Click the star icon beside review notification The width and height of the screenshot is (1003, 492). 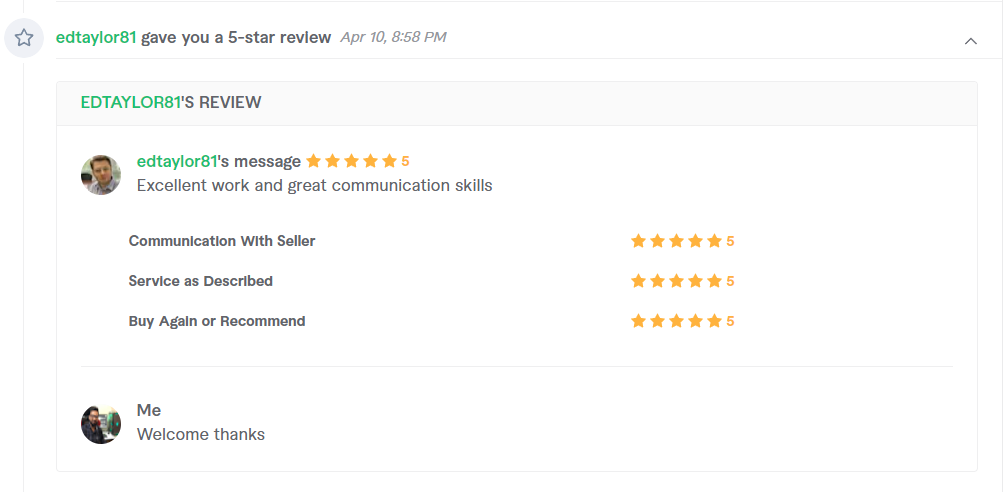click(x=24, y=38)
